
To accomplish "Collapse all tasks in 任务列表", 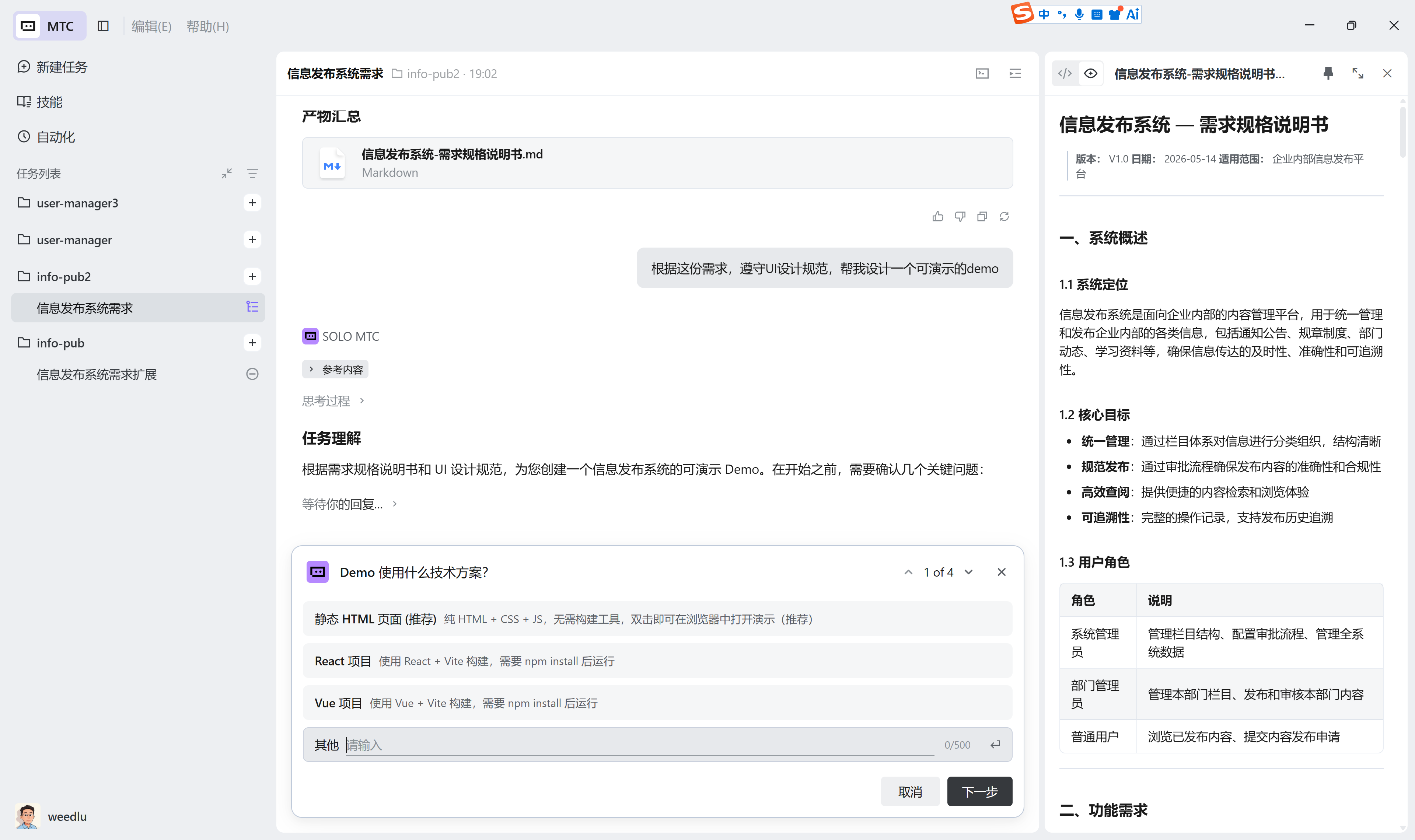I will (x=227, y=173).
